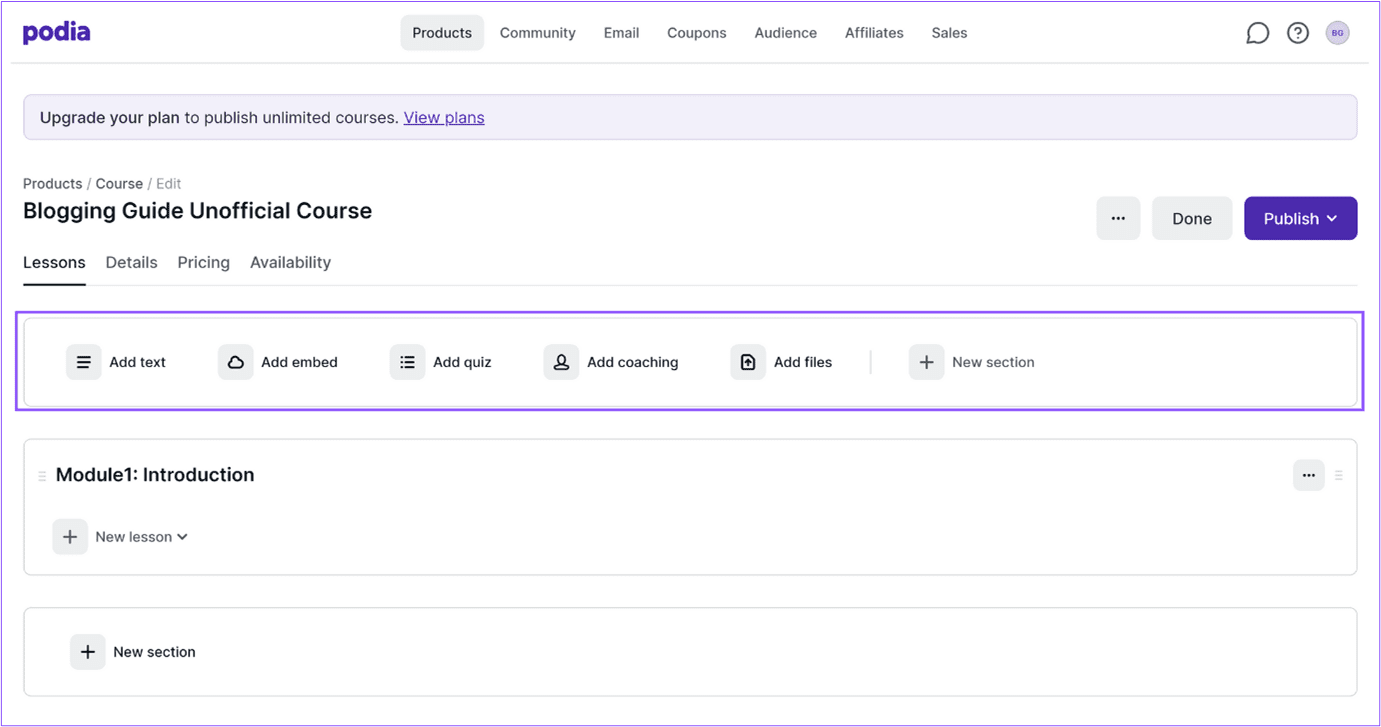The height and width of the screenshot is (727, 1381).
Task: Open the Email nav item
Action: 621,33
